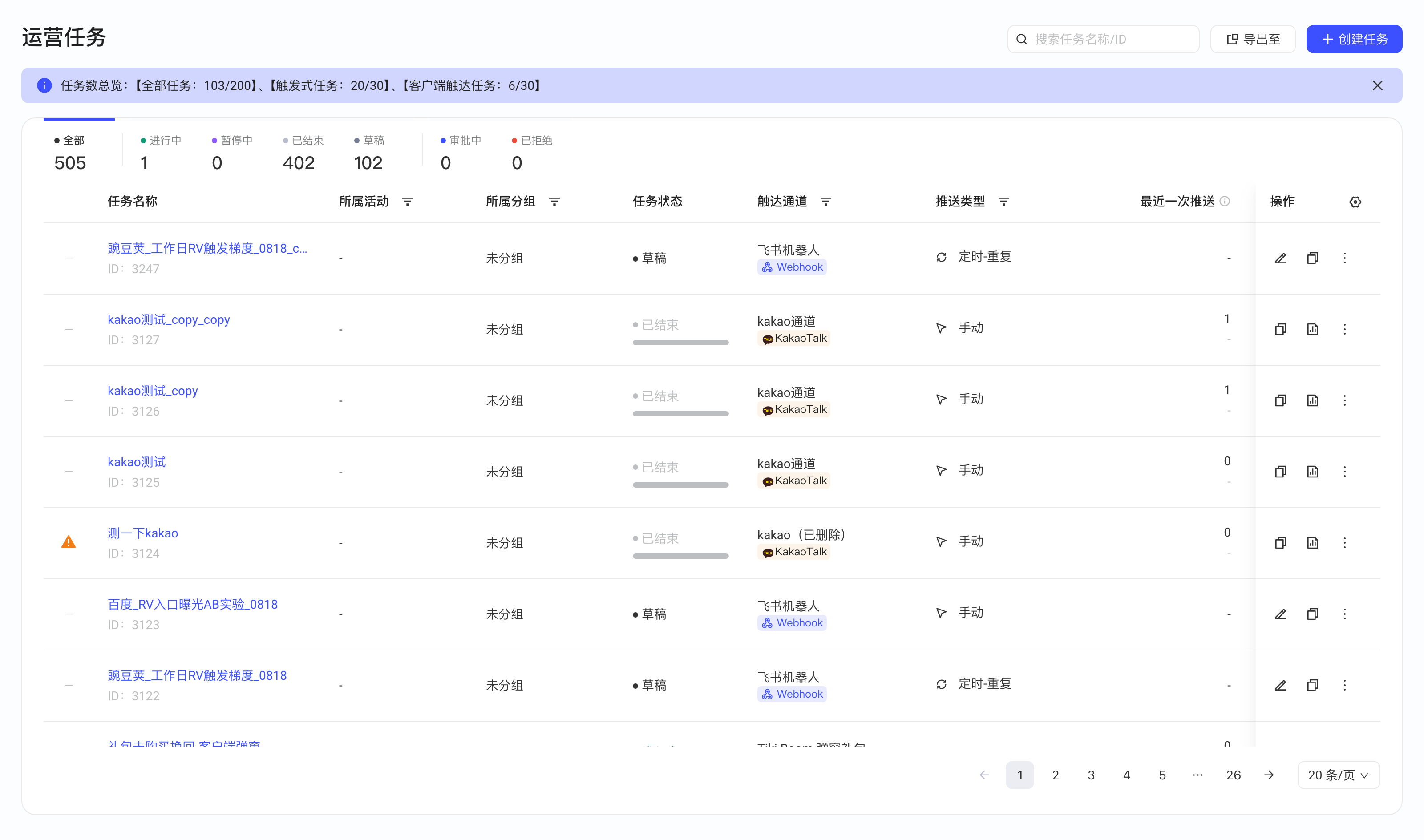Open more options for kakao测试_copy
Screen dimensions: 1424x840
coord(1345,401)
